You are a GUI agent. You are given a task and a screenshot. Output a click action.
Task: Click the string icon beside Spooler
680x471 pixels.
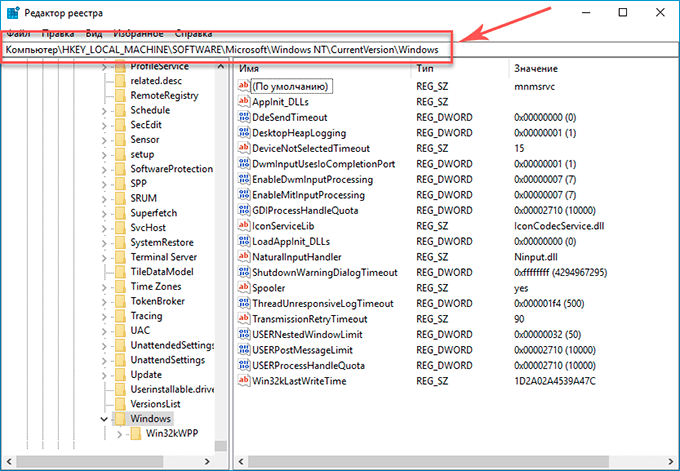point(244,288)
